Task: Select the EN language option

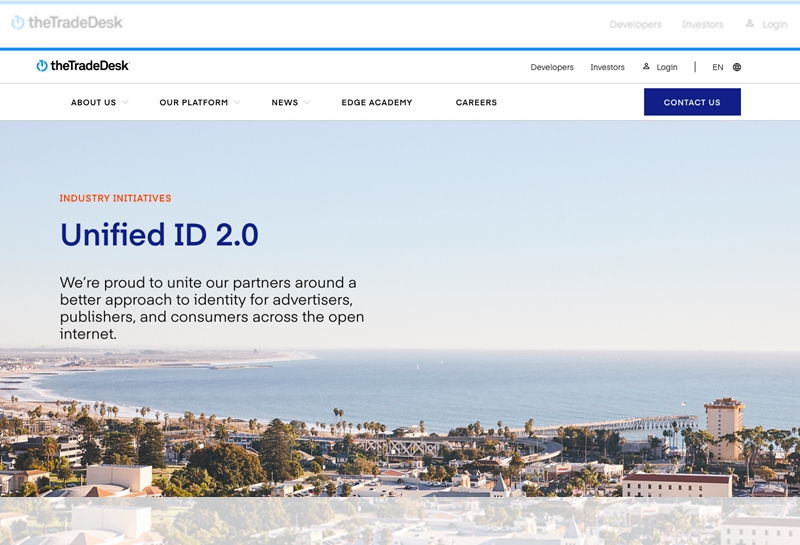Action: (x=717, y=67)
